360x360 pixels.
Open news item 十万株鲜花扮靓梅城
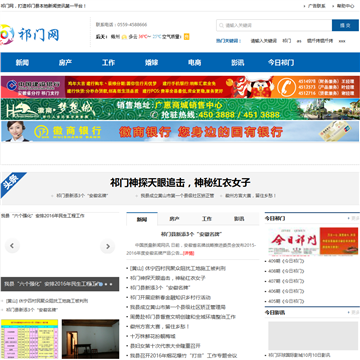click(153, 336)
